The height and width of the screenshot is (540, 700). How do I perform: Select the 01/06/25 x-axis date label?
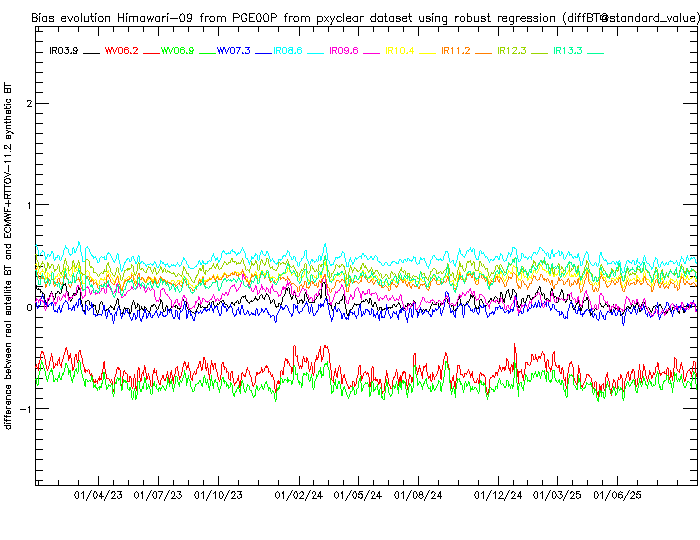(617, 494)
